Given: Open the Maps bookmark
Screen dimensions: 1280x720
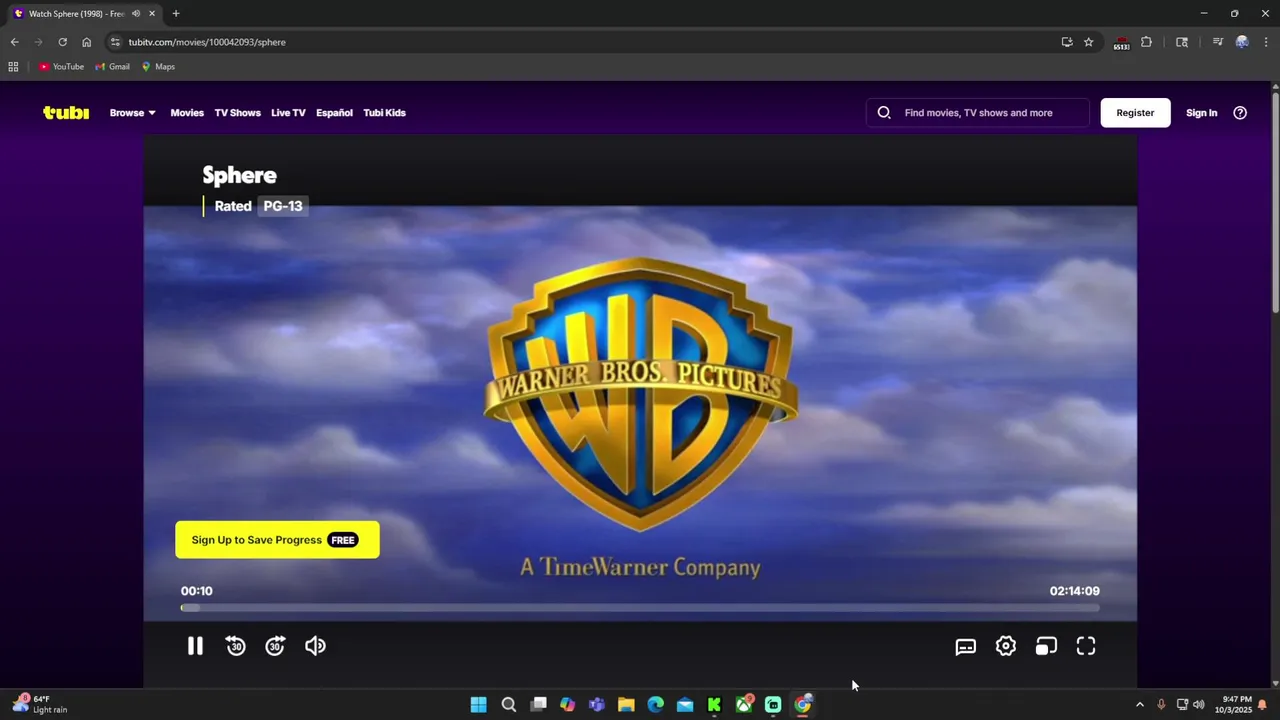Looking at the screenshot, I should (x=158, y=67).
